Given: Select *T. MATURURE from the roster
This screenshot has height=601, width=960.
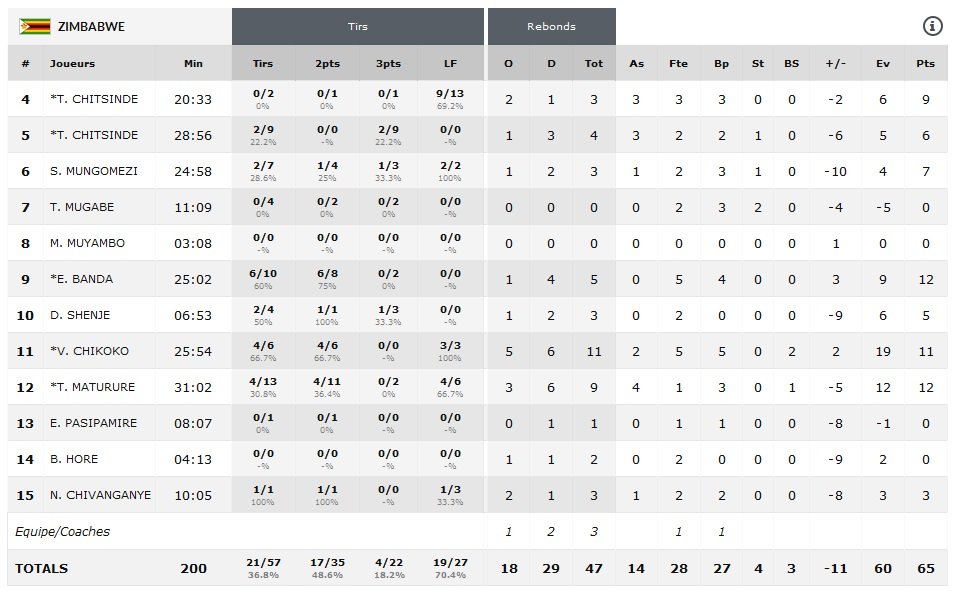Looking at the screenshot, I should [93, 387].
